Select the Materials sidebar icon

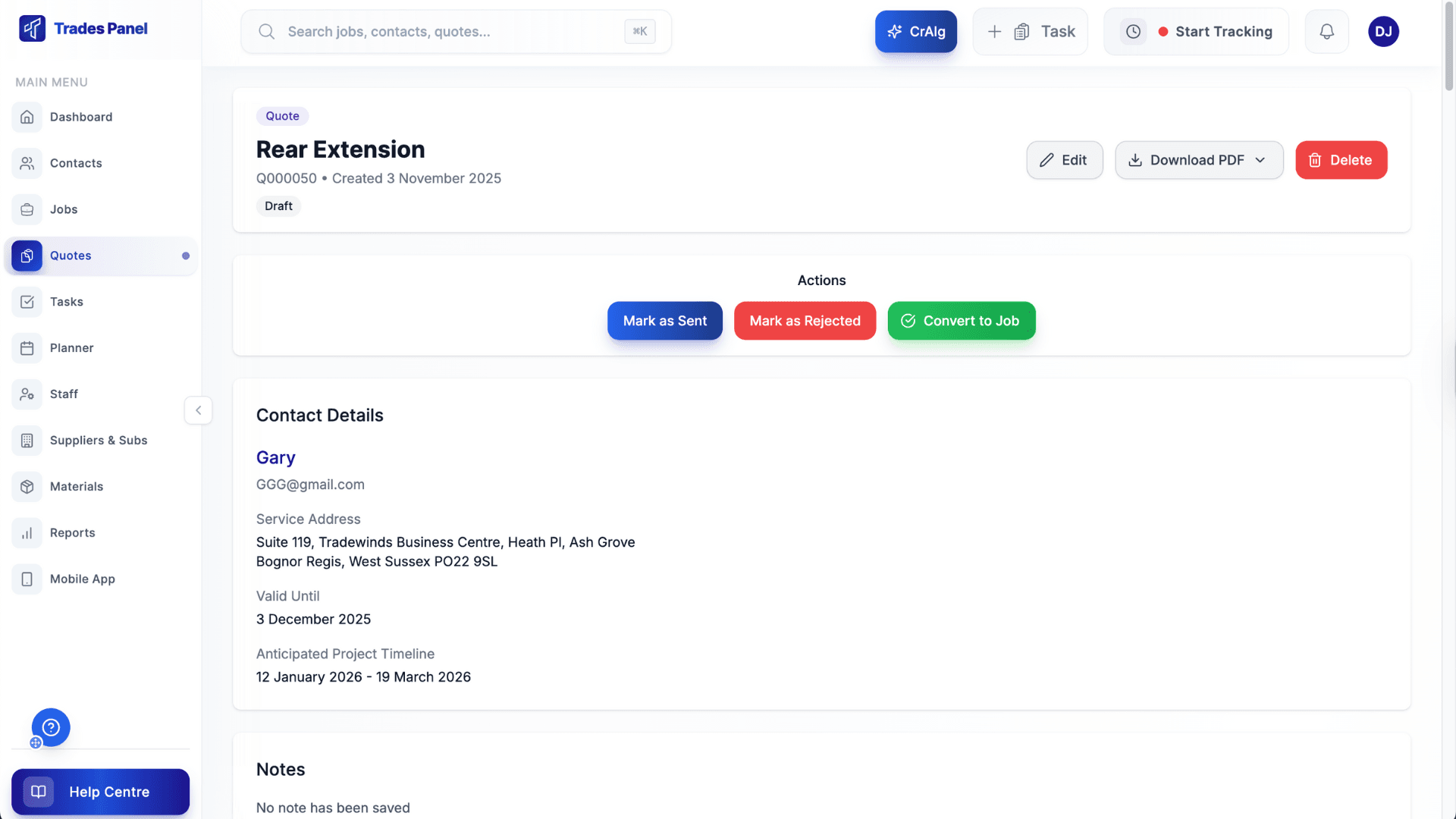[27, 486]
